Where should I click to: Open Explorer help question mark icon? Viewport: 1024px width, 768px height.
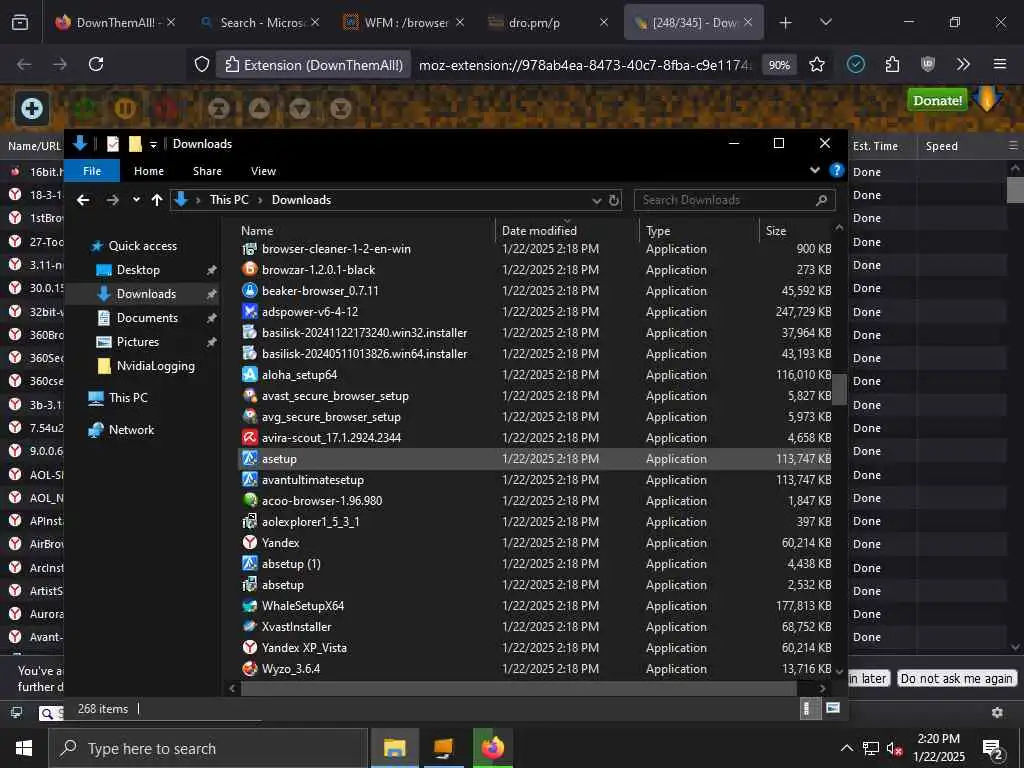coord(836,170)
